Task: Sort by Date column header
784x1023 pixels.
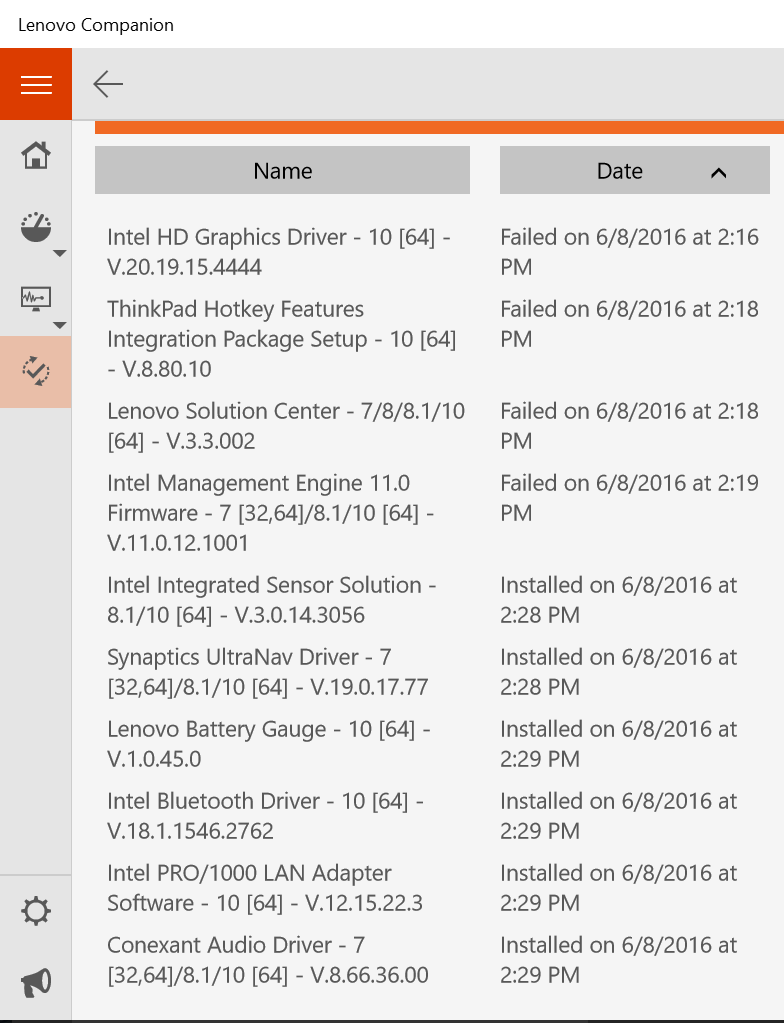Action: (x=635, y=170)
